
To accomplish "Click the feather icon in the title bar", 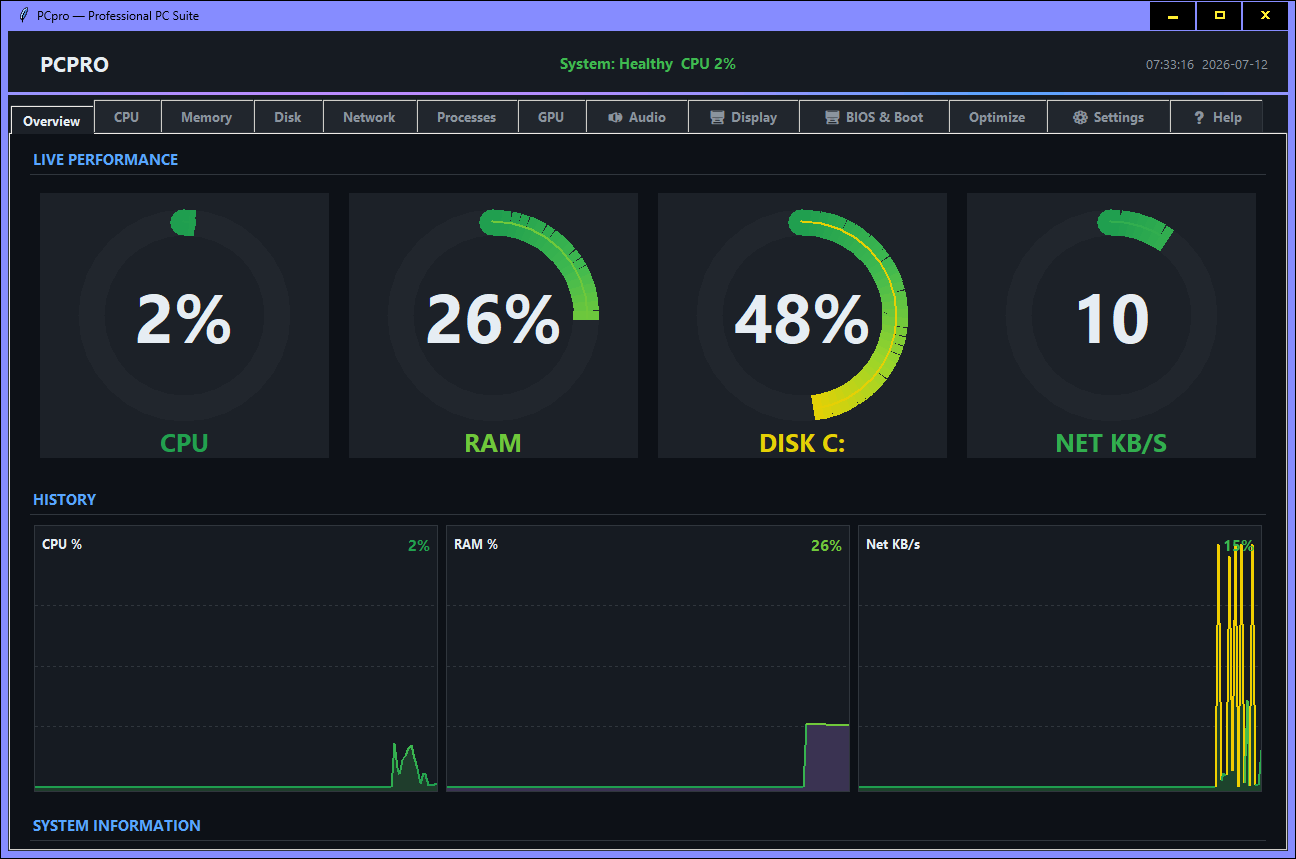I will point(23,15).
